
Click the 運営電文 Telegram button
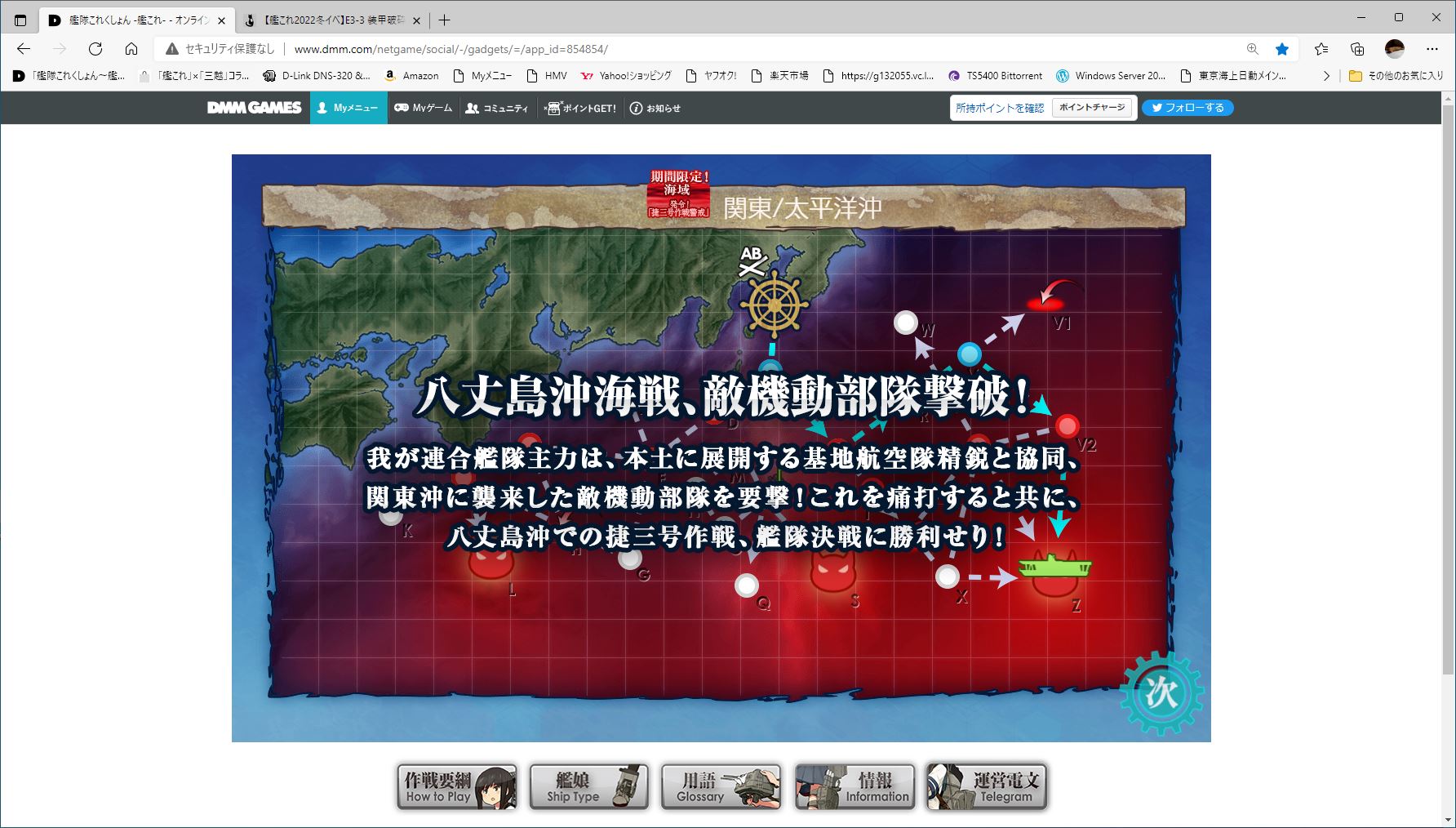987,786
